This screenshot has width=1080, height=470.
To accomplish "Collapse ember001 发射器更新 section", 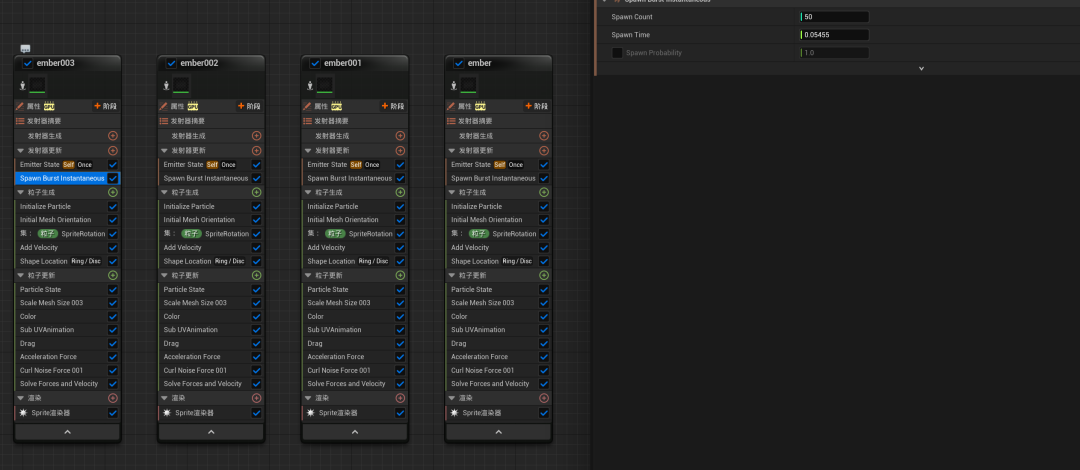I will 308,150.
